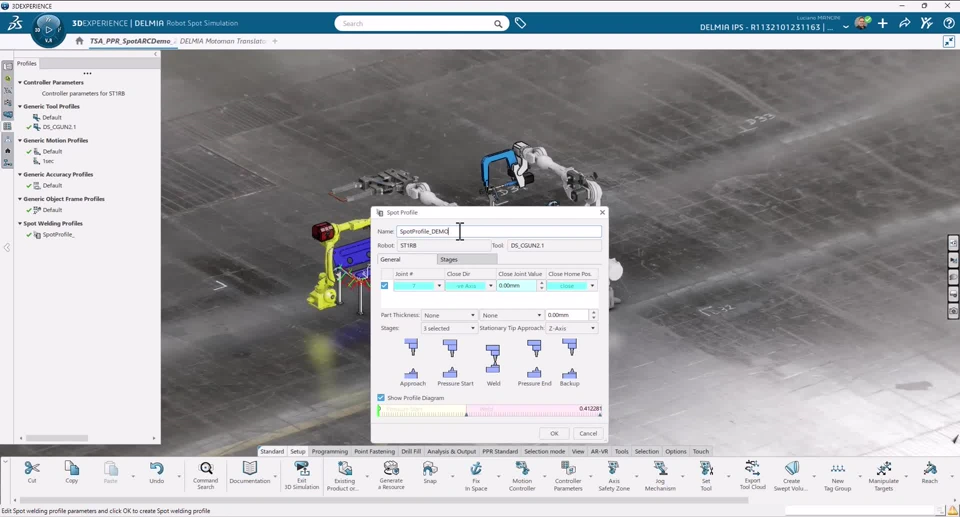This screenshot has height=517, width=960.
Task: Open the Programming ribbon tab
Action: [329, 451]
